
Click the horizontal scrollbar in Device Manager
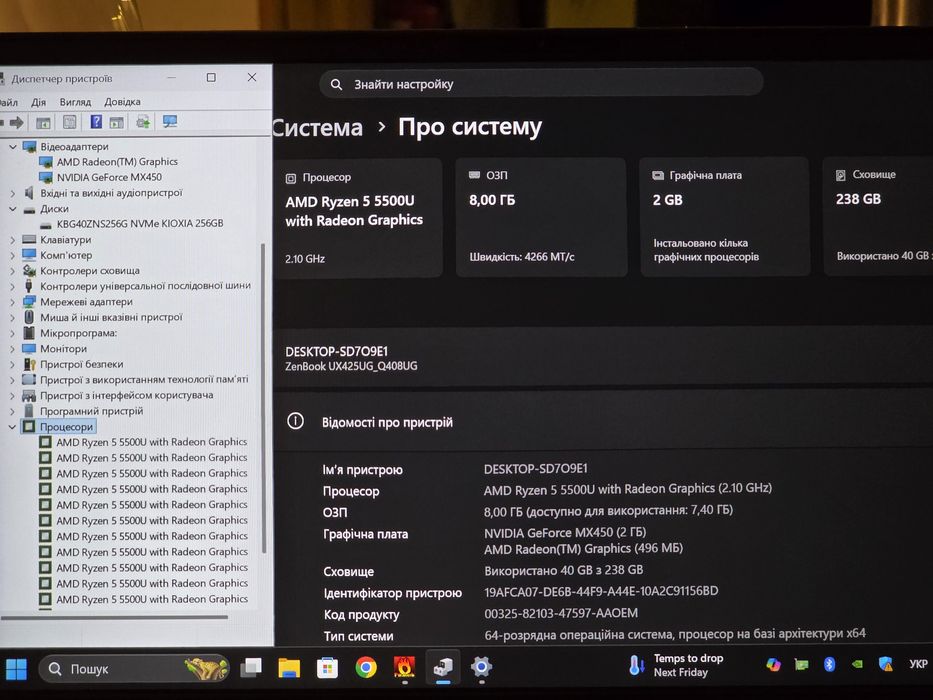[x=114, y=617]
